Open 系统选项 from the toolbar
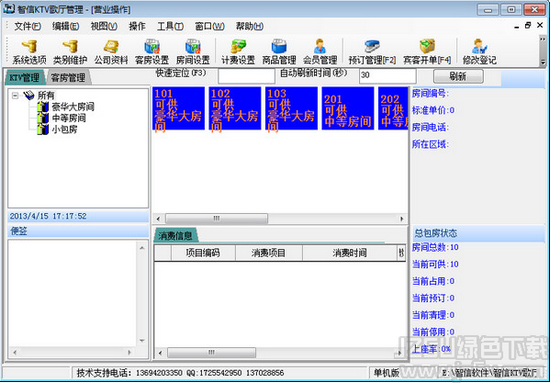The height and width of the screenshot is (383, 550). [x=29, y=52]
